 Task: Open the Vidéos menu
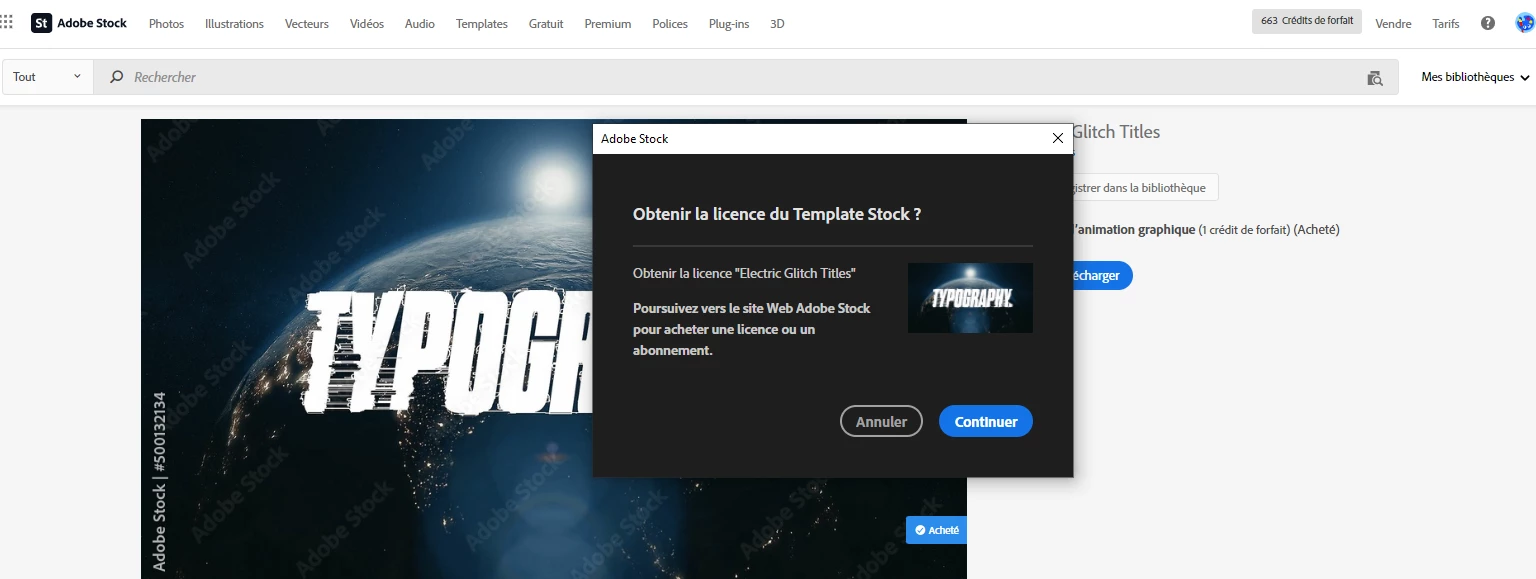click(x=367, y=24)
